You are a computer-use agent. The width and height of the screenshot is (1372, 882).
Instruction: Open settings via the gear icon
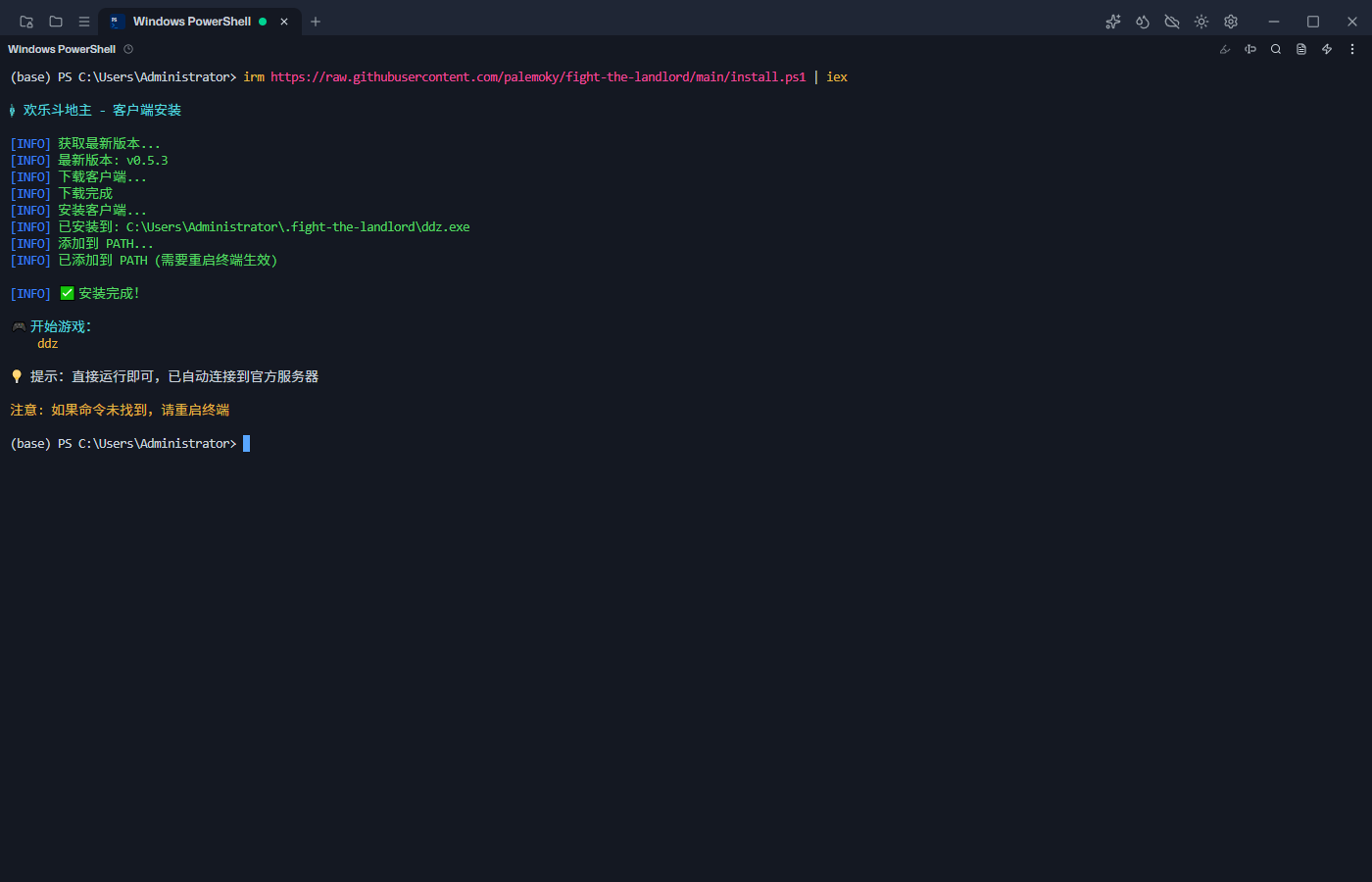click(1231, 22)
